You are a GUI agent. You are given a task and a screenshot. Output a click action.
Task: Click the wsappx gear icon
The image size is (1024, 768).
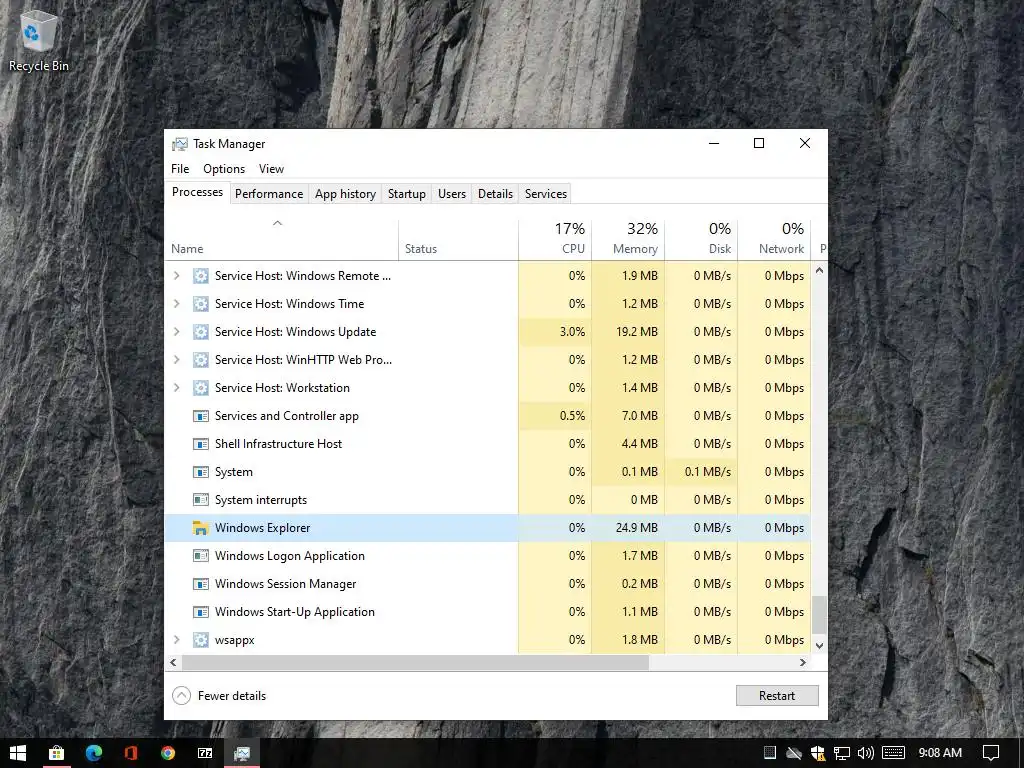tap(200, 640)
